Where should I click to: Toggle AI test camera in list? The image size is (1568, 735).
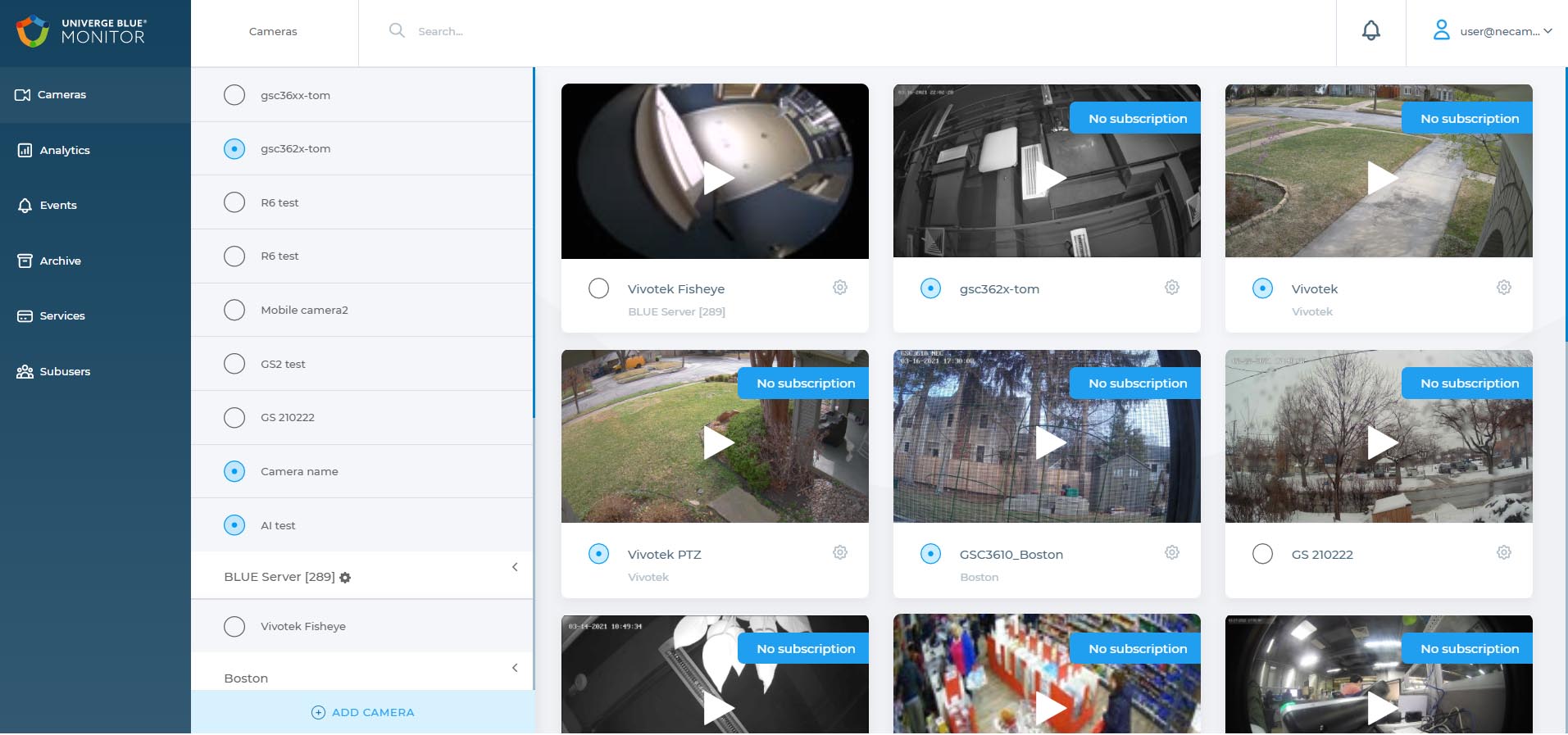click(234, 525)
